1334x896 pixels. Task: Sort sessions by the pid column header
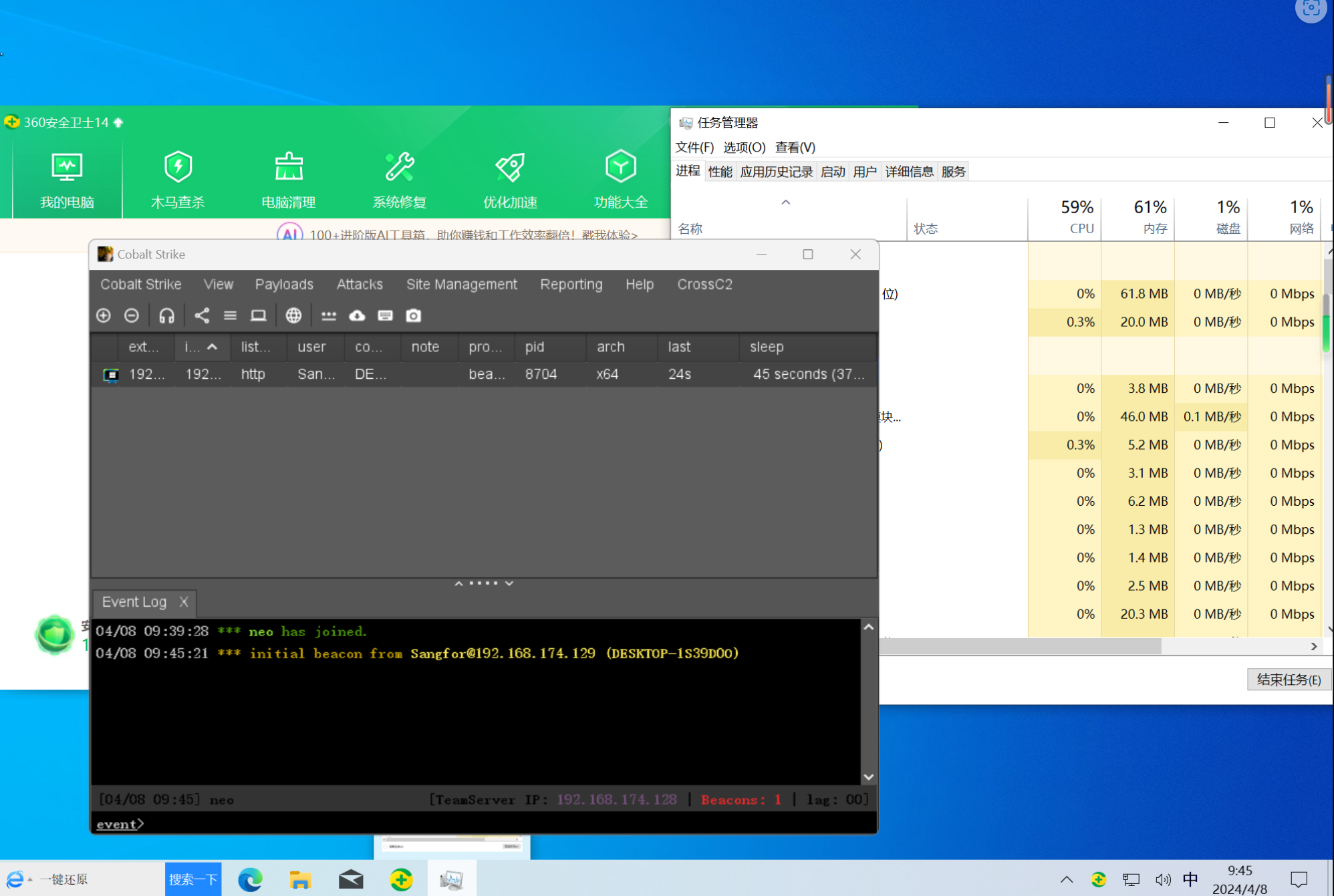coord(550,347)
